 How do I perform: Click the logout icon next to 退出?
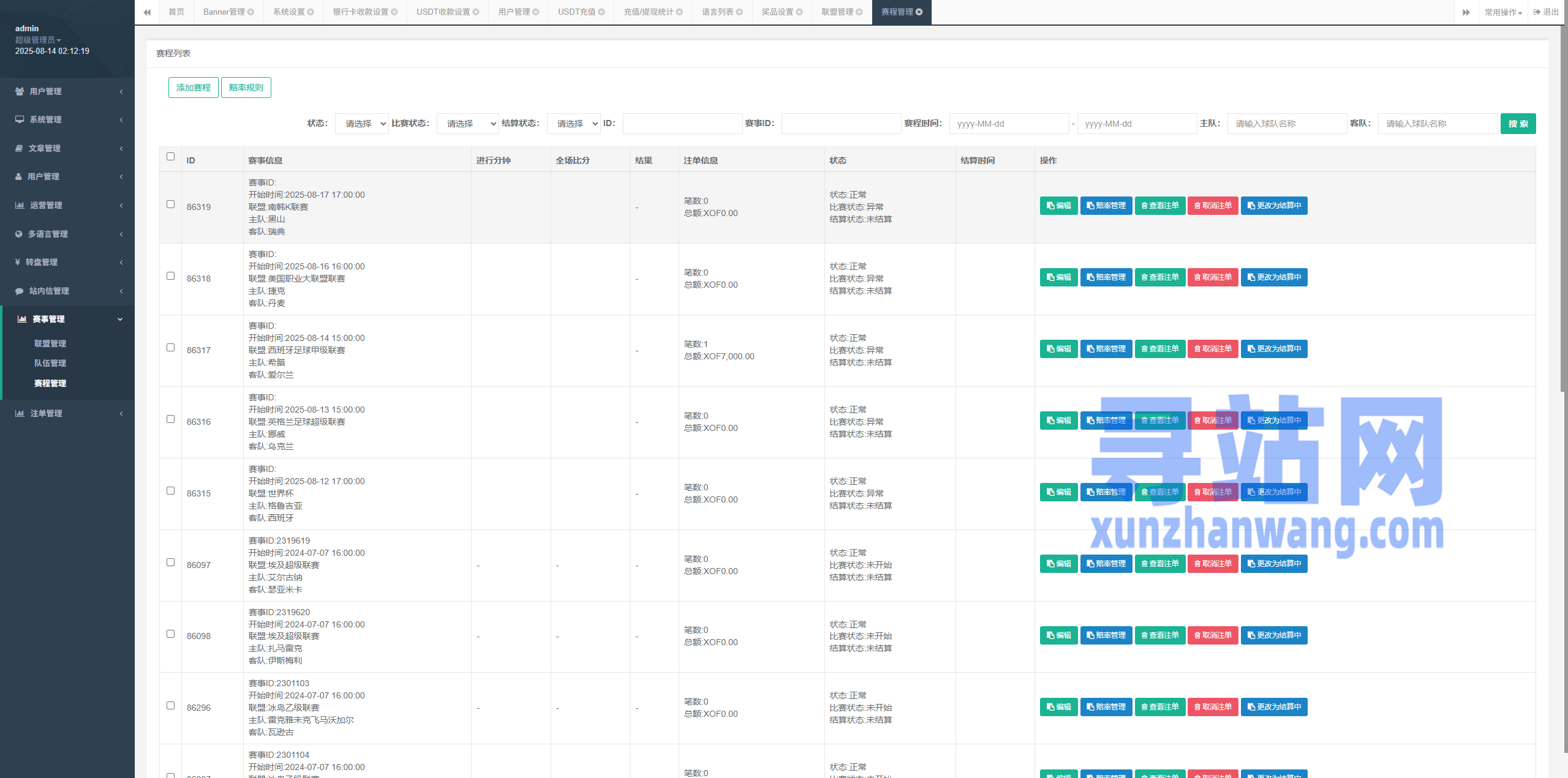(1537, 12)
